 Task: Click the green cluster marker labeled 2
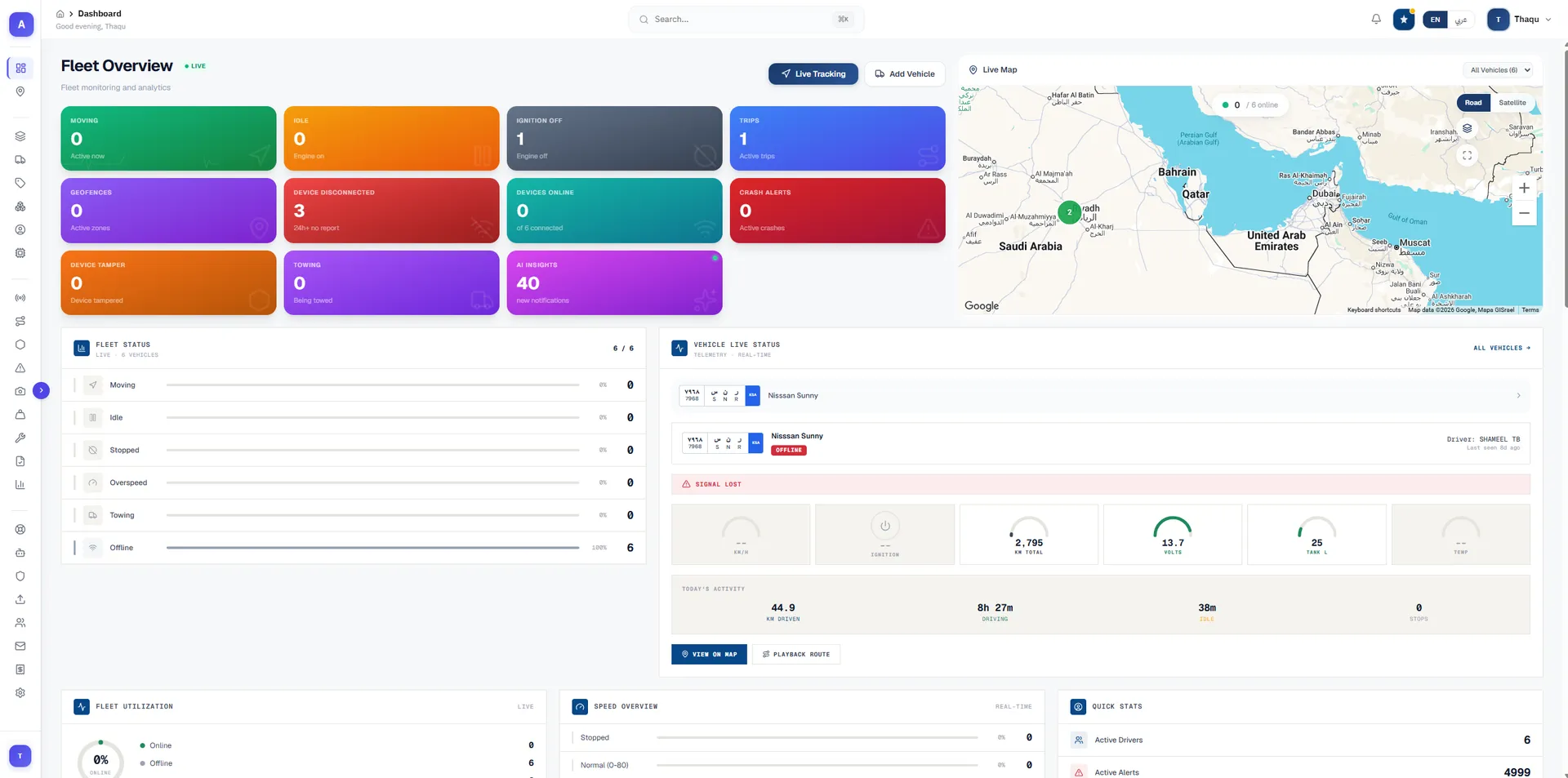(x=1069, y=212)
